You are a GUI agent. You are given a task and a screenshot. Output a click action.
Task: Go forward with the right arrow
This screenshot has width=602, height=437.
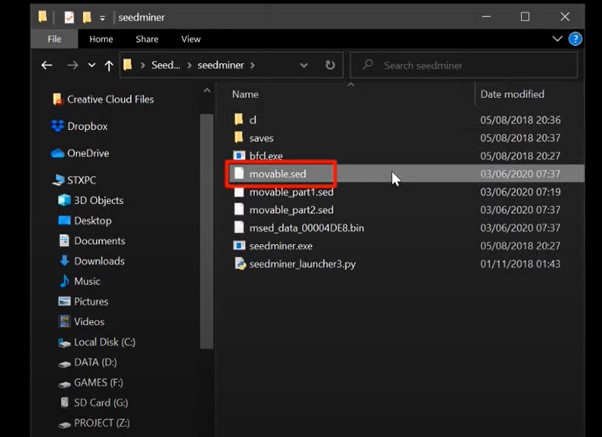click(72, 65)
